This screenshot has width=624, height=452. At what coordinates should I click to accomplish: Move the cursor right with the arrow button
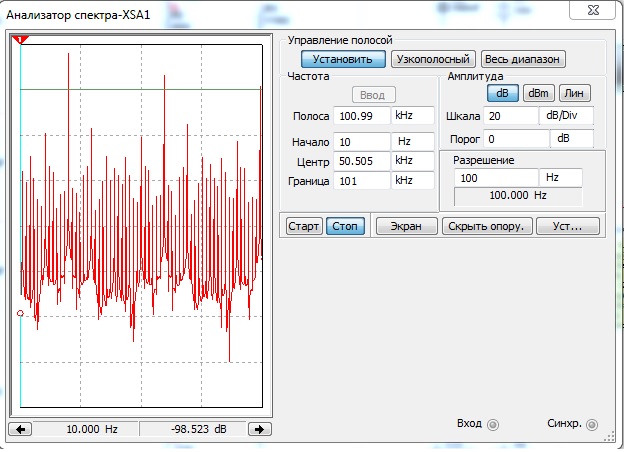click(259, 429)
